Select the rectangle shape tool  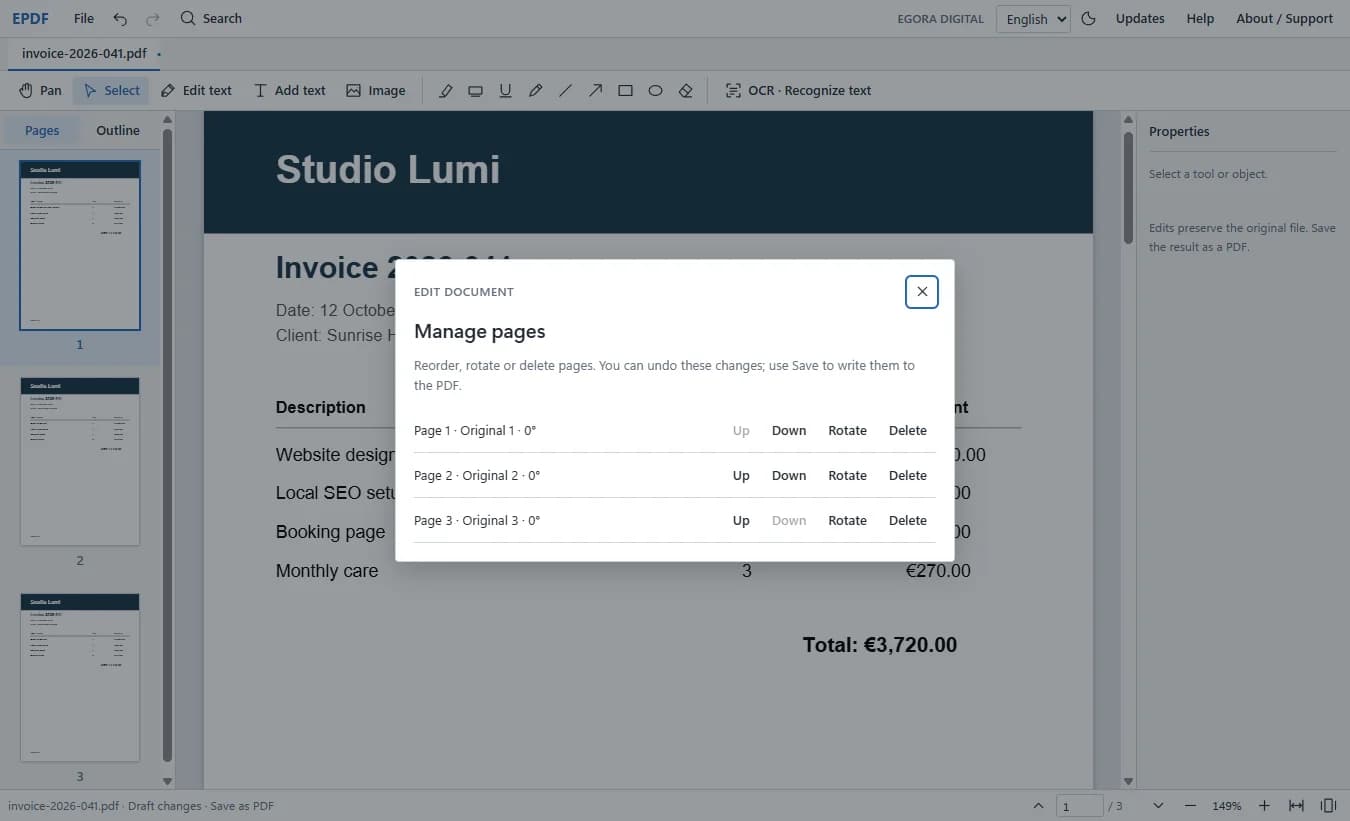point(626,90)
